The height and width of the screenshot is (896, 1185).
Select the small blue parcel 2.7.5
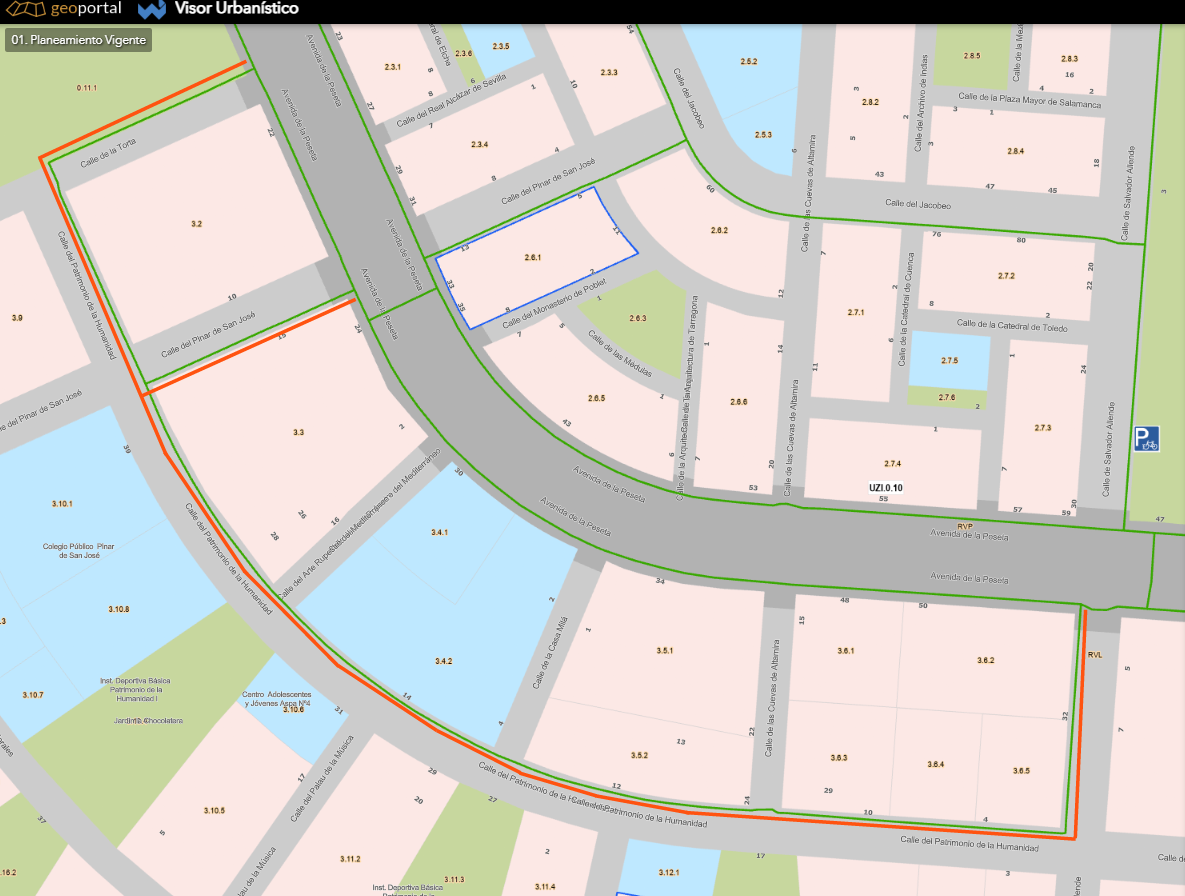pos(949,360)
